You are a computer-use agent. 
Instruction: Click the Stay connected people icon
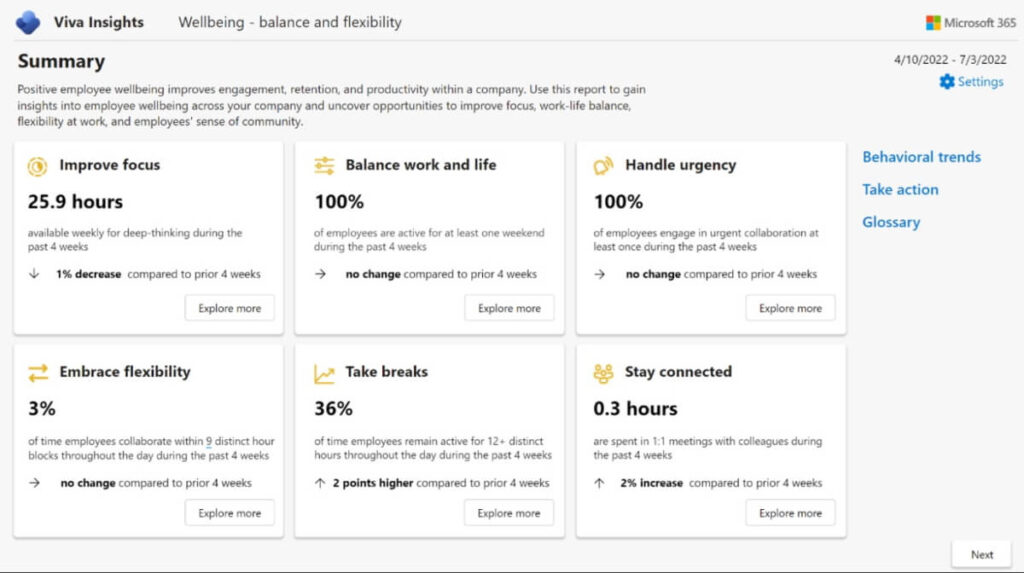pyautogui.click(x=603, y=373)
